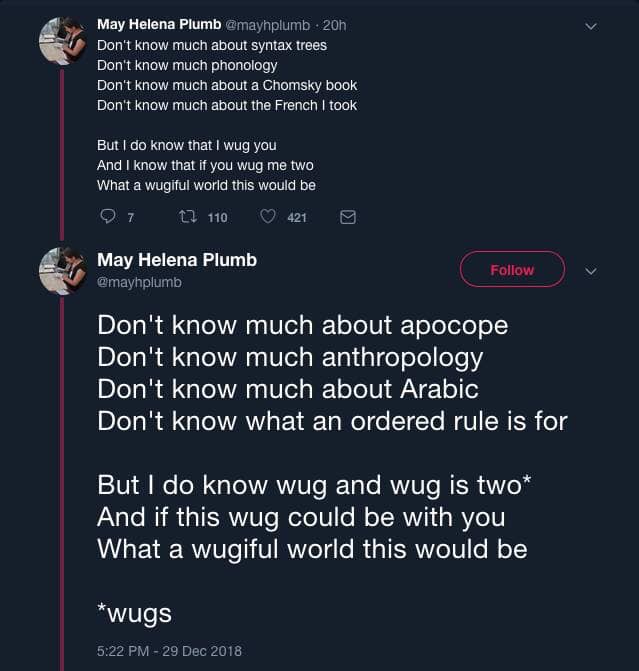Click the @mayhplumb handle under the bold name

(x=139, y=283)
